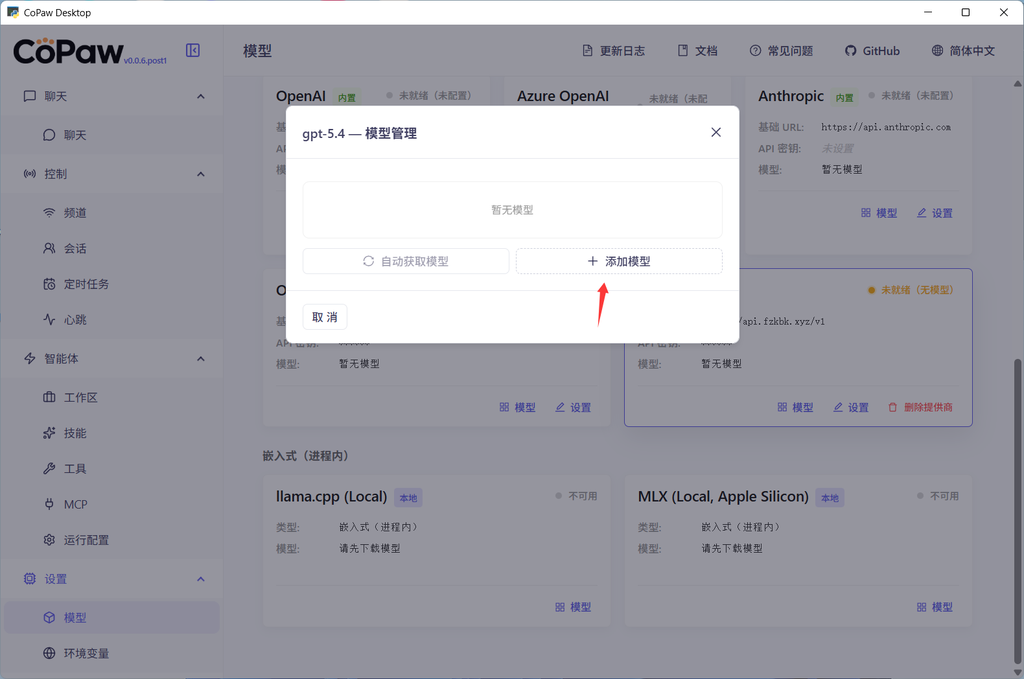
Task: Click the page scrollbar up arrow
Action: point(1017,84)
